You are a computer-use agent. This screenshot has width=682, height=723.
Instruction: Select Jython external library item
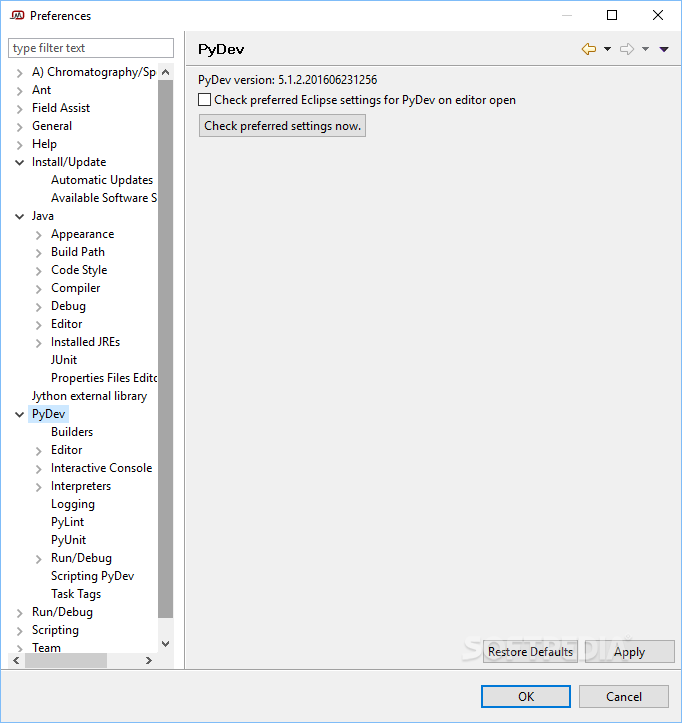89,396
